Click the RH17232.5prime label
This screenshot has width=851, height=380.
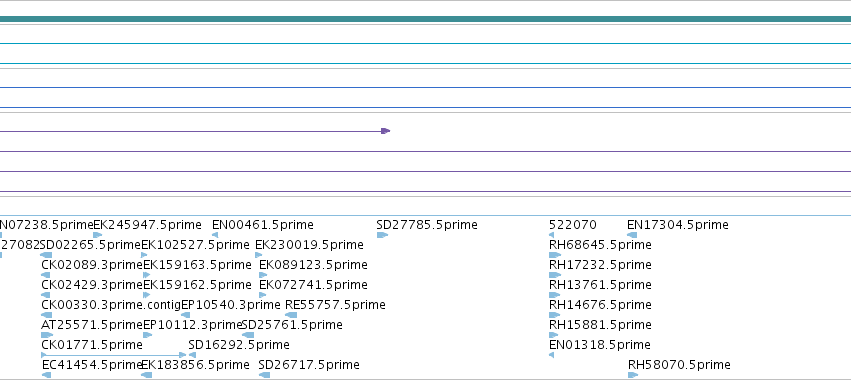click(600, 265)
